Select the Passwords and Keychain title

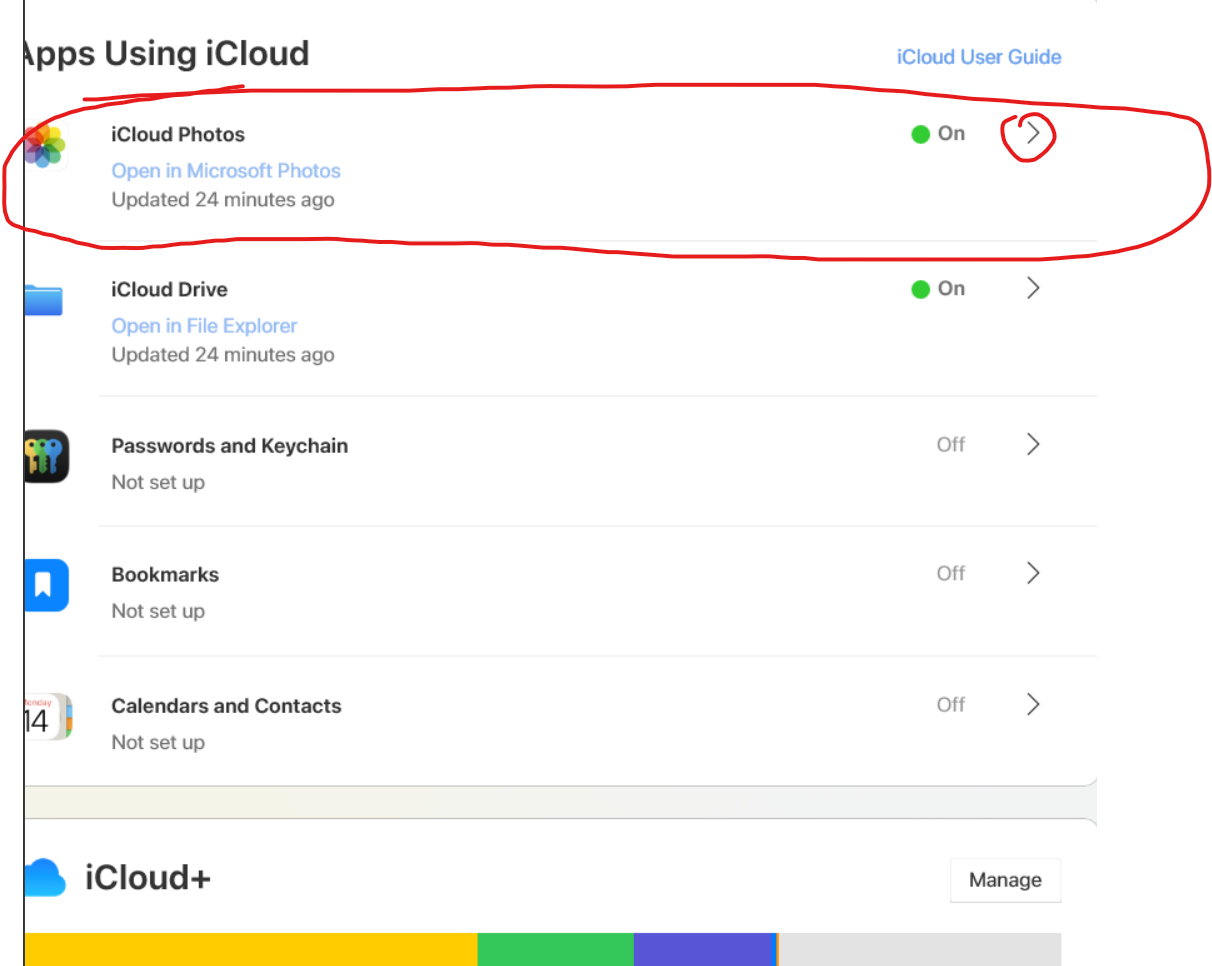[x=230, y=446]
